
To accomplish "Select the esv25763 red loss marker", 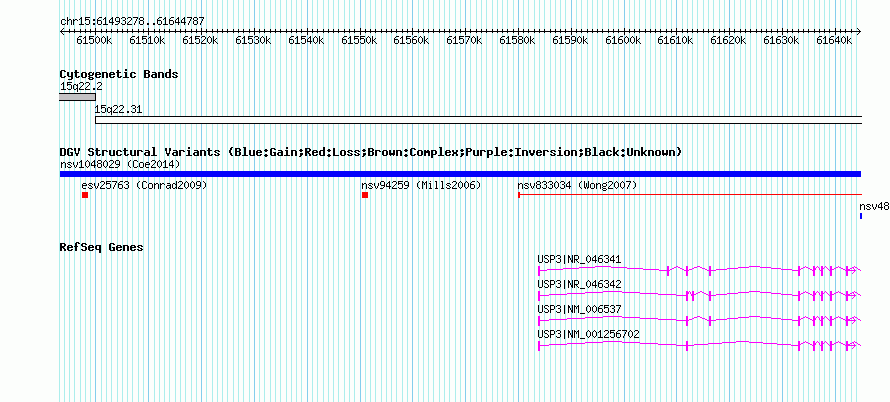I will 85,195.
